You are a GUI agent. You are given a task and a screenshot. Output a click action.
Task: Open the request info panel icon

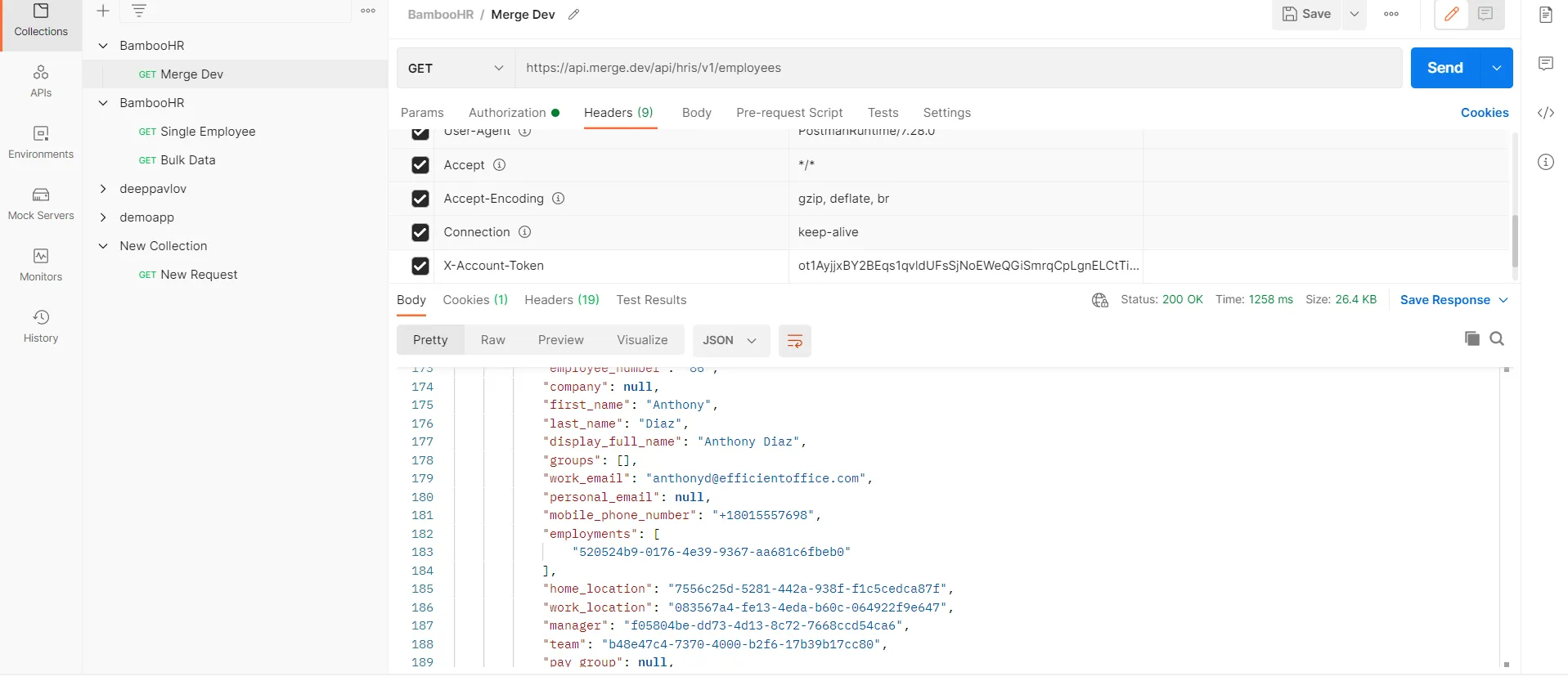[x=1546, y=162]
